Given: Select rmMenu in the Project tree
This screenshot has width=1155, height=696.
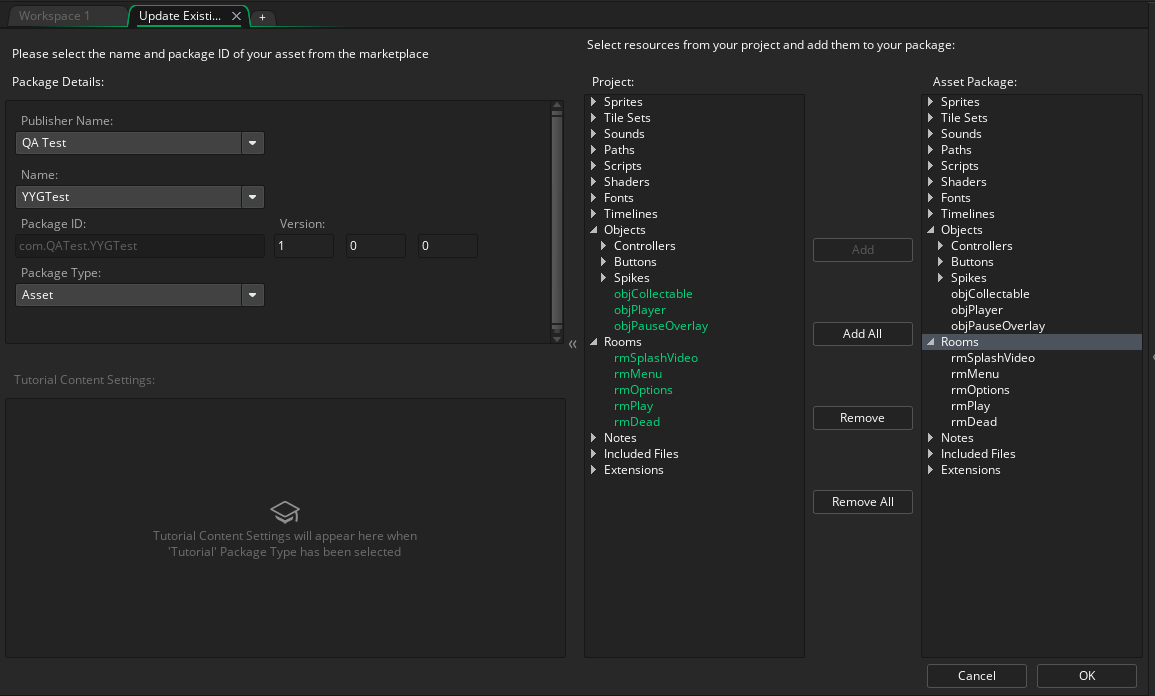Looking at the screenshot, I should point(637,374).
